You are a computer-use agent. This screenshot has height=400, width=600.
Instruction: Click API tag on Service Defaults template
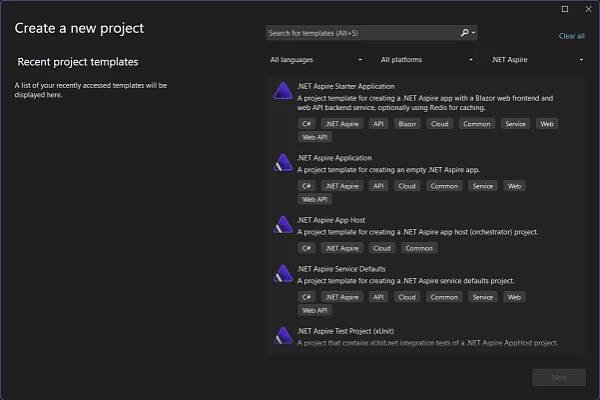(378, 297)
